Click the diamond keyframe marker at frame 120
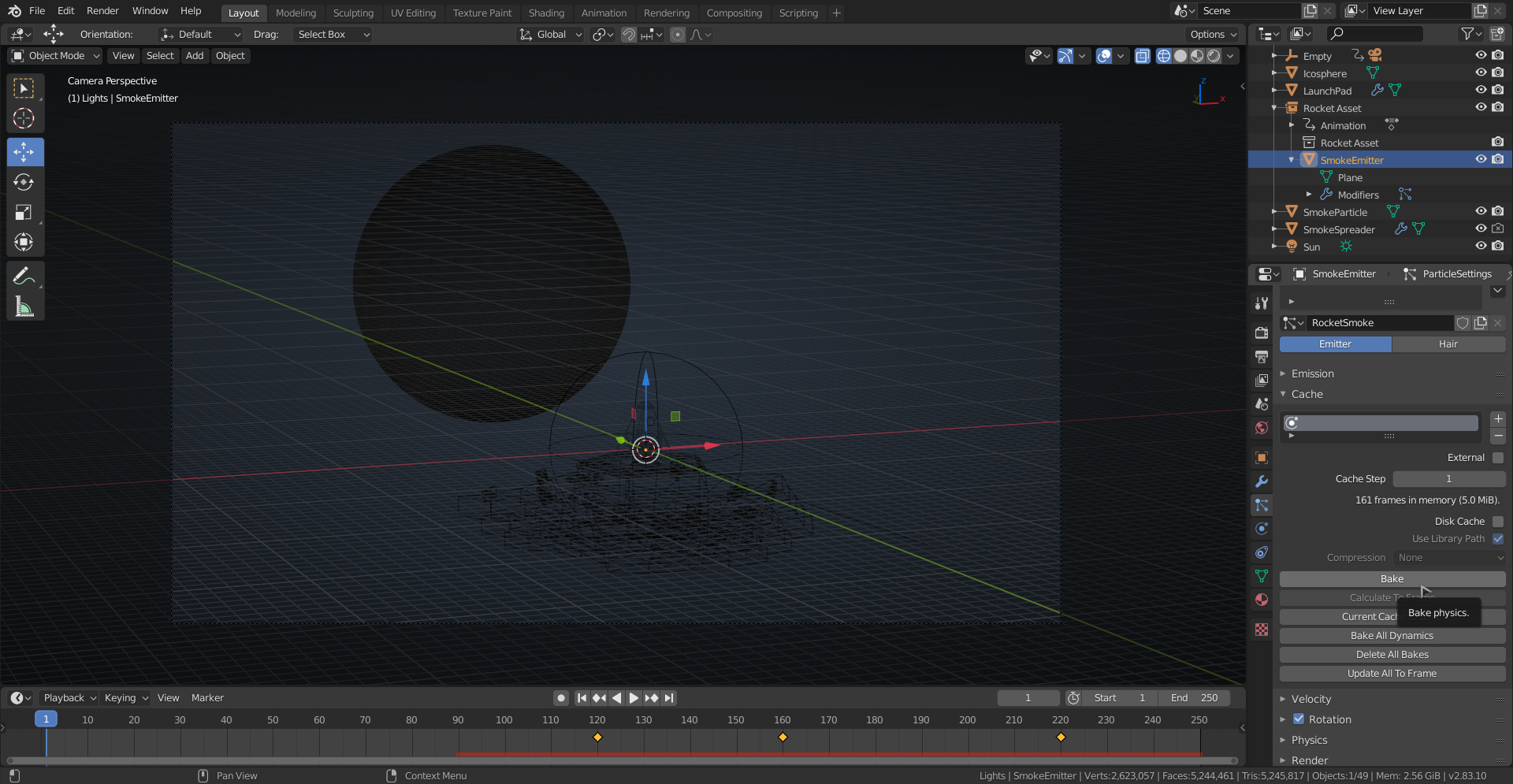The image size is (1513, 784). [597, 738]
